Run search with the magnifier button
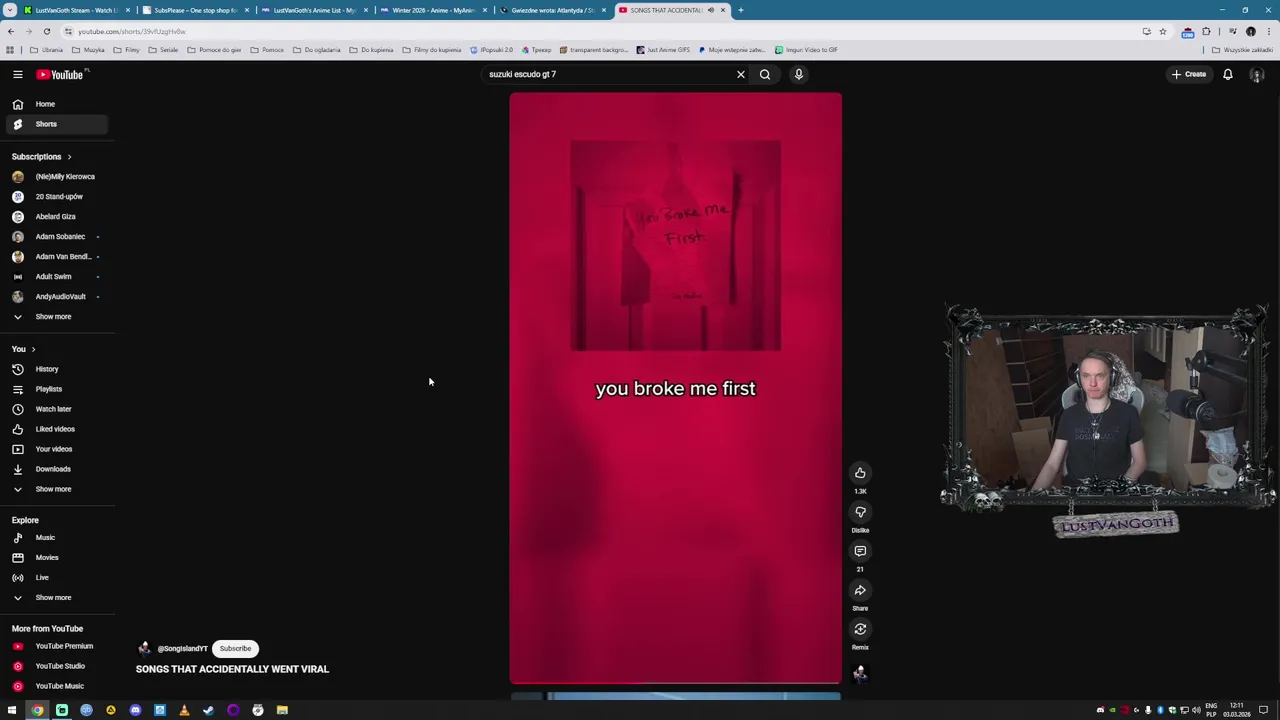This screenshot has height=720, width=1280. pyautogui.click(x=765, y=74)
